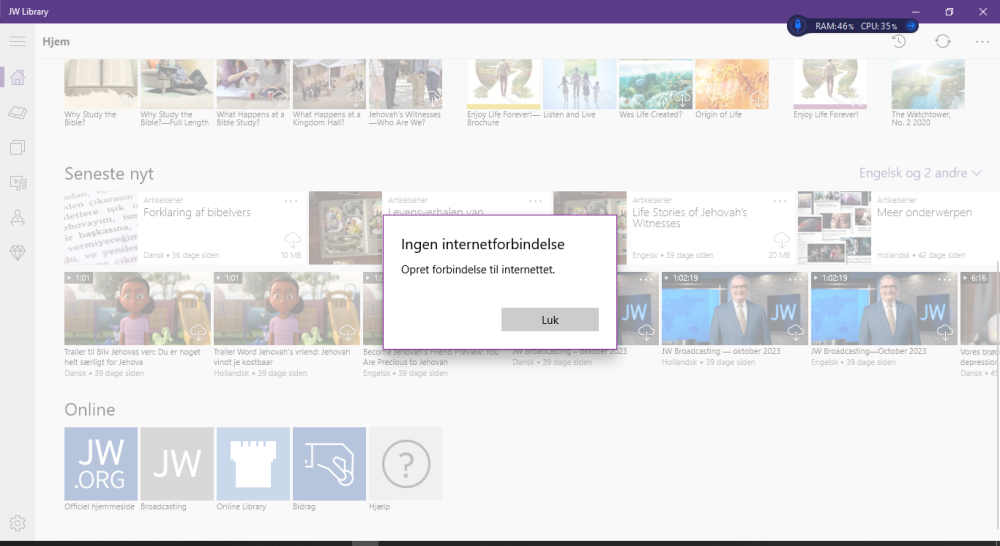The width and height of the screenshot is (1000, 546).
Task: Open the Meetings sidebar icon
Action: click(x=17, y=218)
